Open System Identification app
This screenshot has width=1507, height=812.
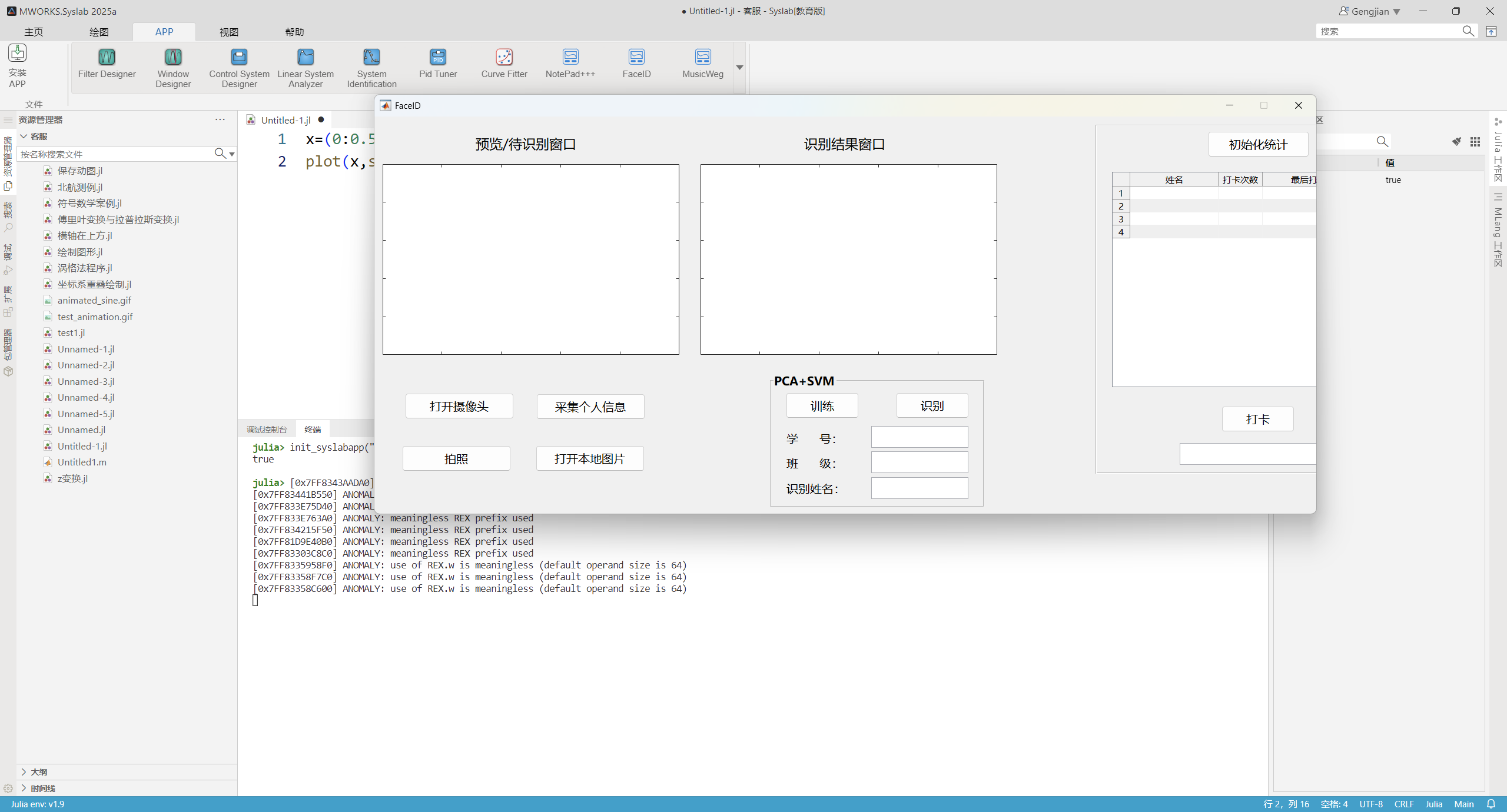pyautogui.click(x=371, y=68)
